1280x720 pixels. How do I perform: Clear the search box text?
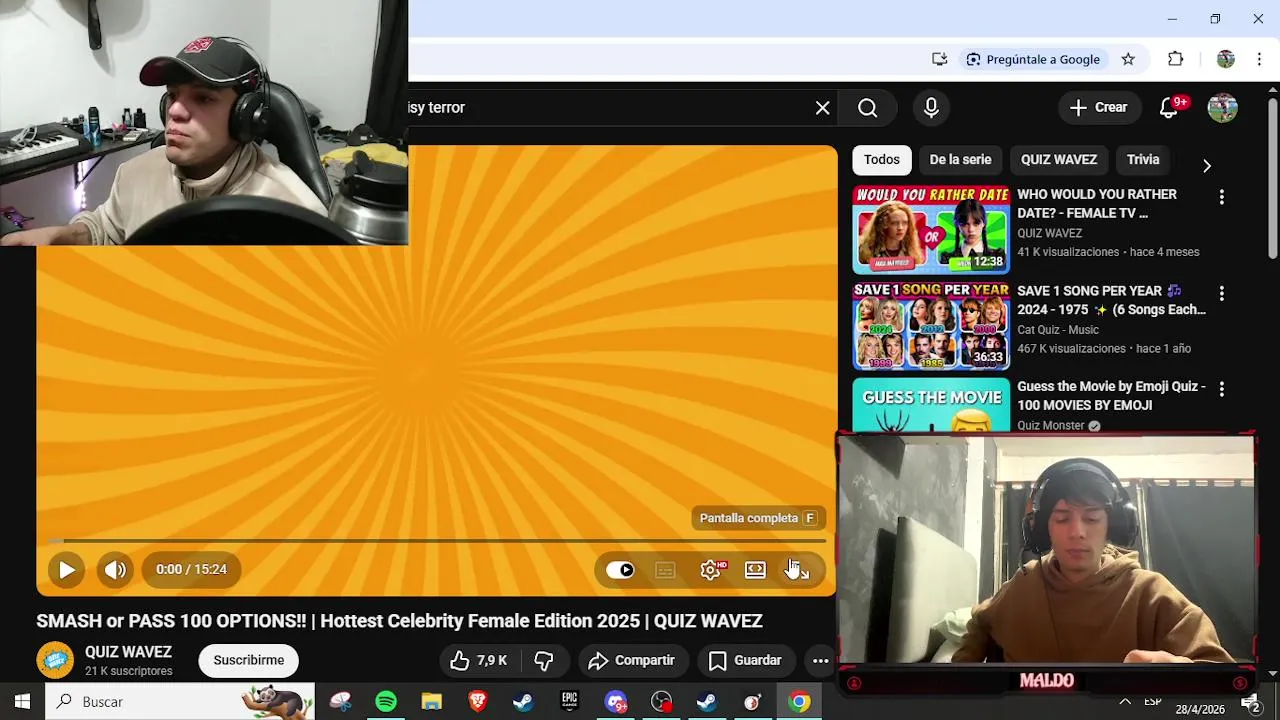(822, 108)
